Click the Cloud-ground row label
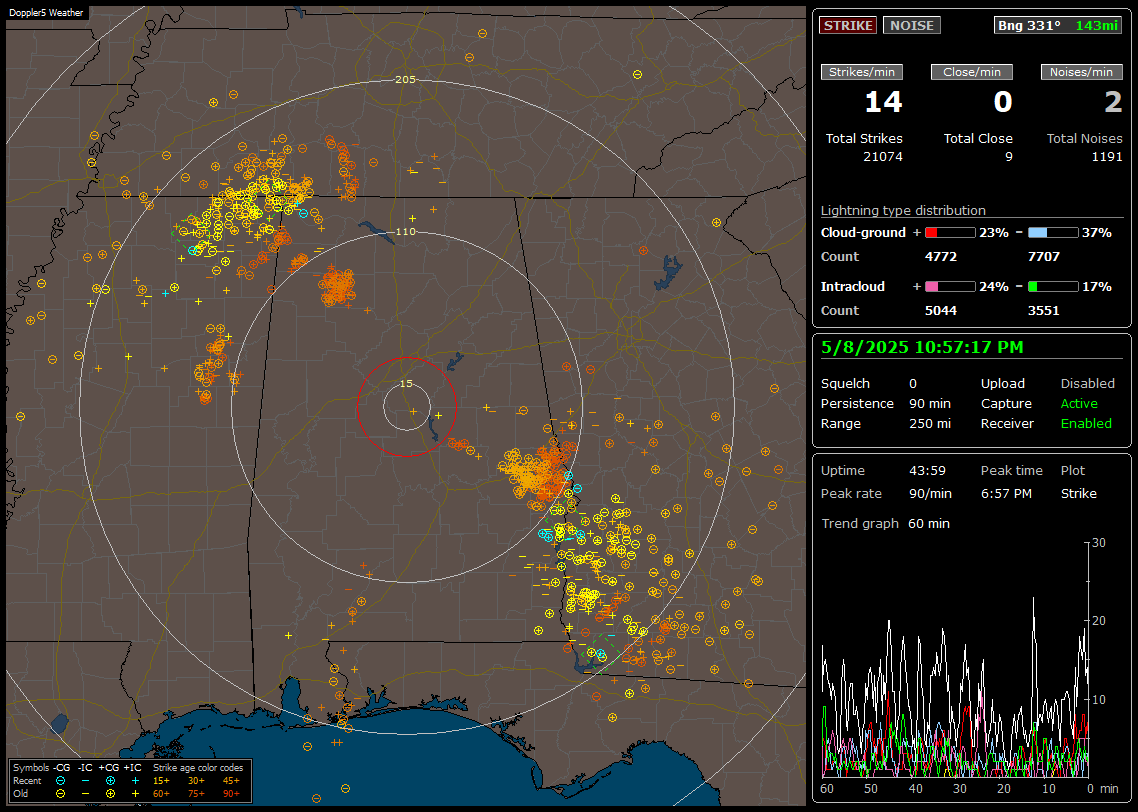The image size is (1138, 812). pos(863,233)
